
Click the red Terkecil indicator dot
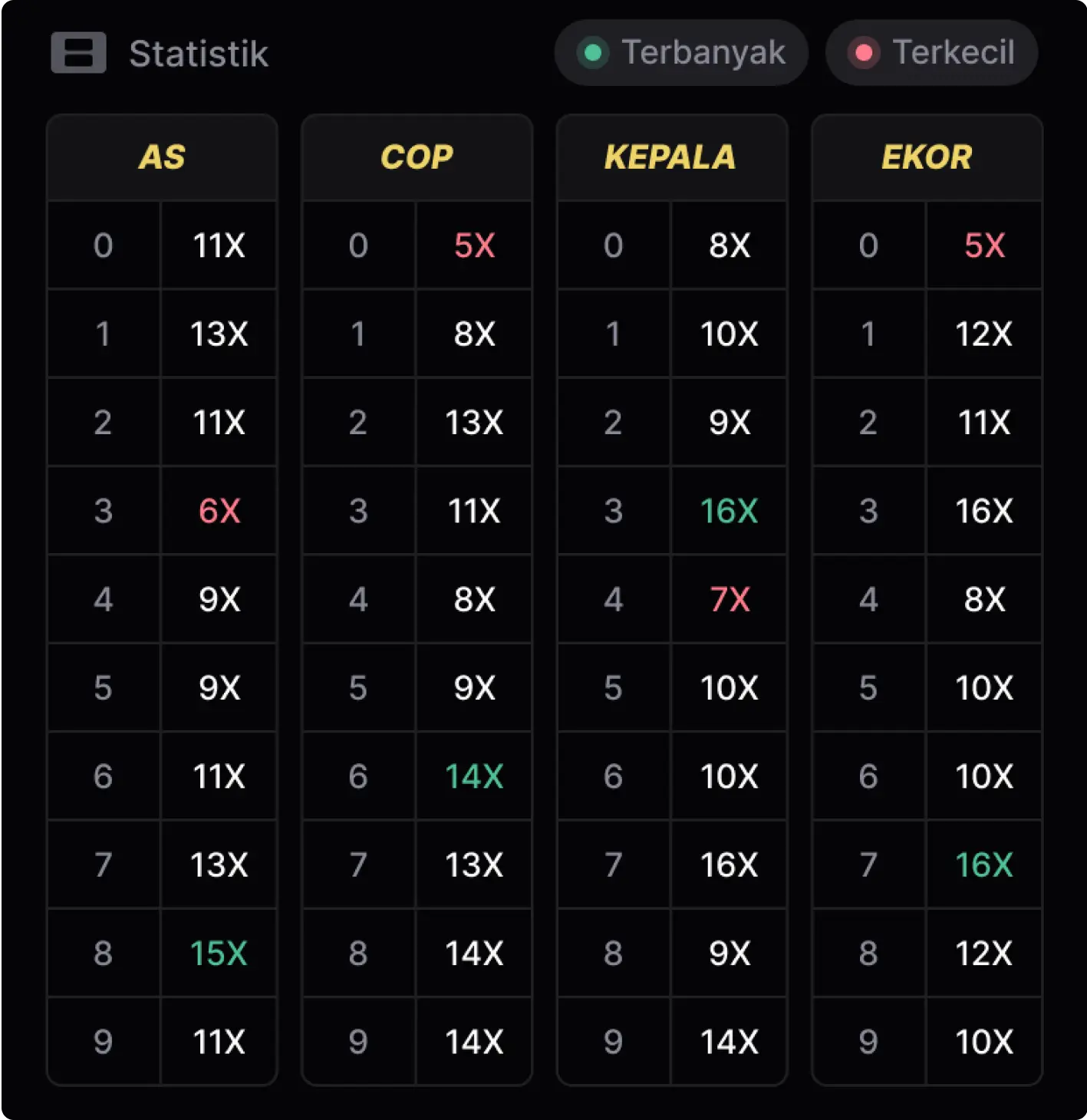click(865, 53)
